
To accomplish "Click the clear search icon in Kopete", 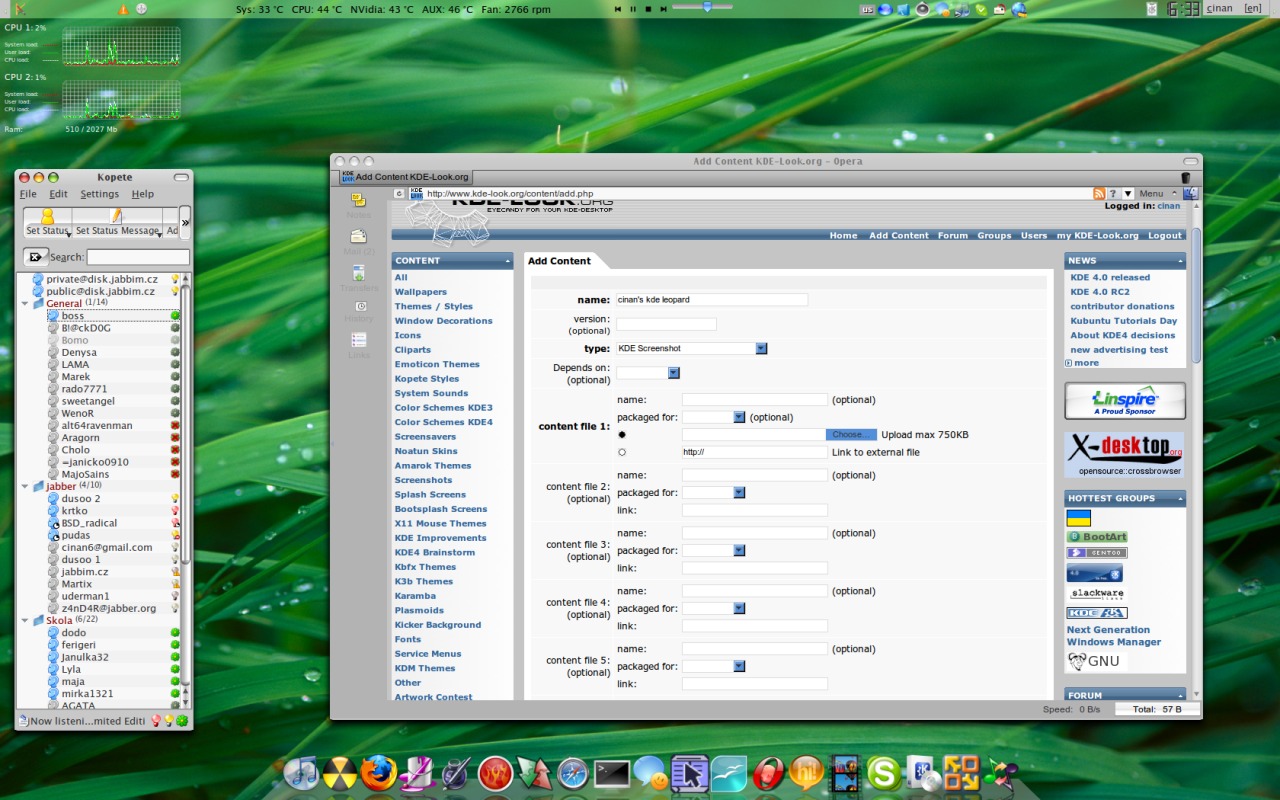I will click(36, 257).
